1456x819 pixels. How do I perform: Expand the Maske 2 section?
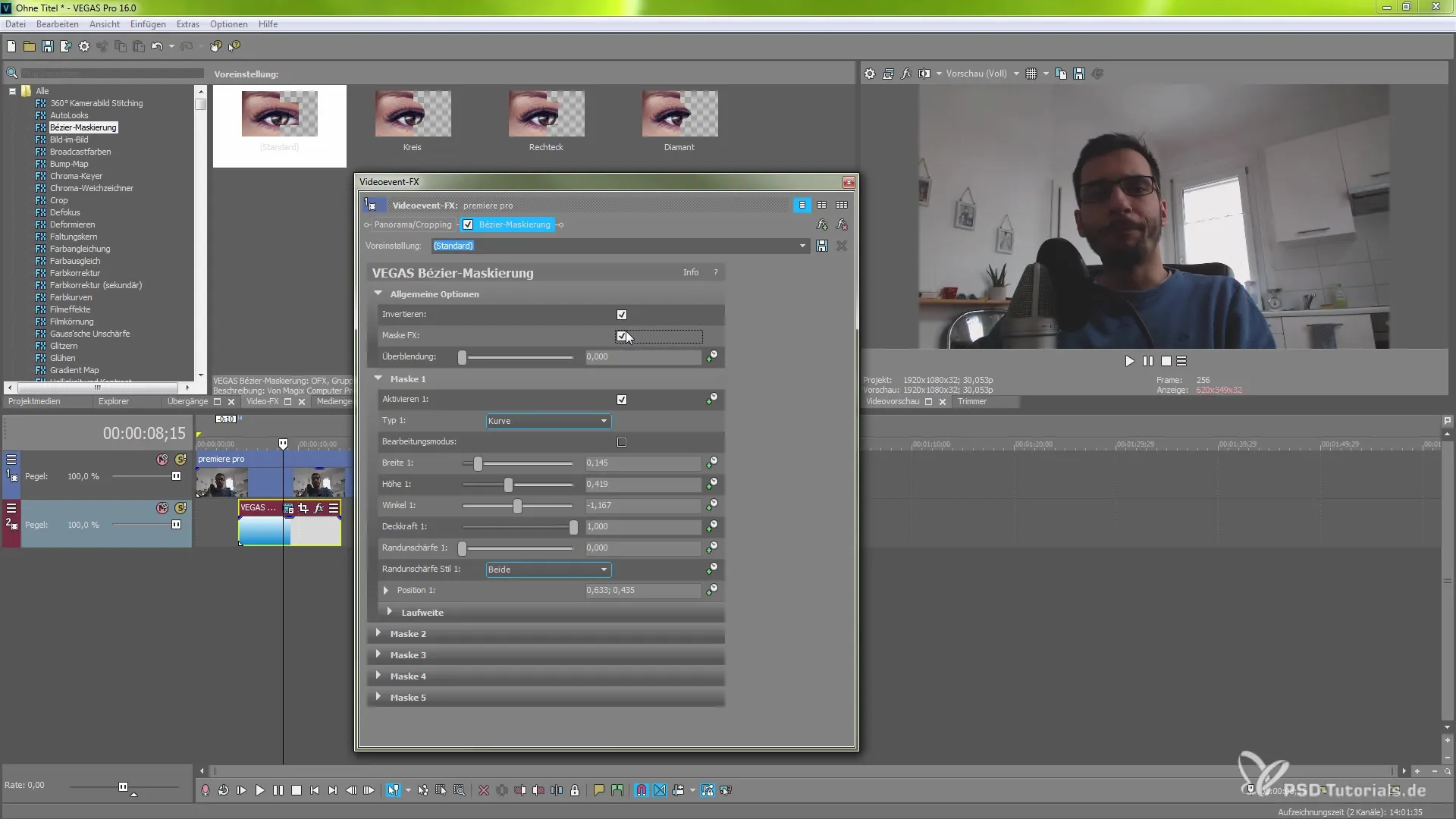(378, 633)
